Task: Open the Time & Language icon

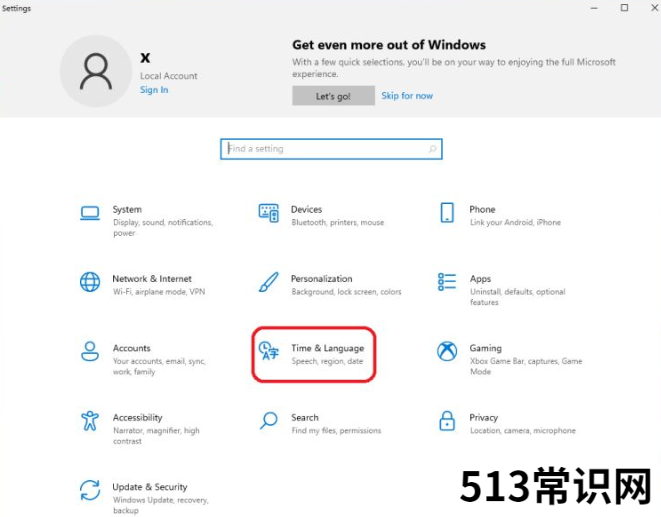Action: click(x=269, y=351)
